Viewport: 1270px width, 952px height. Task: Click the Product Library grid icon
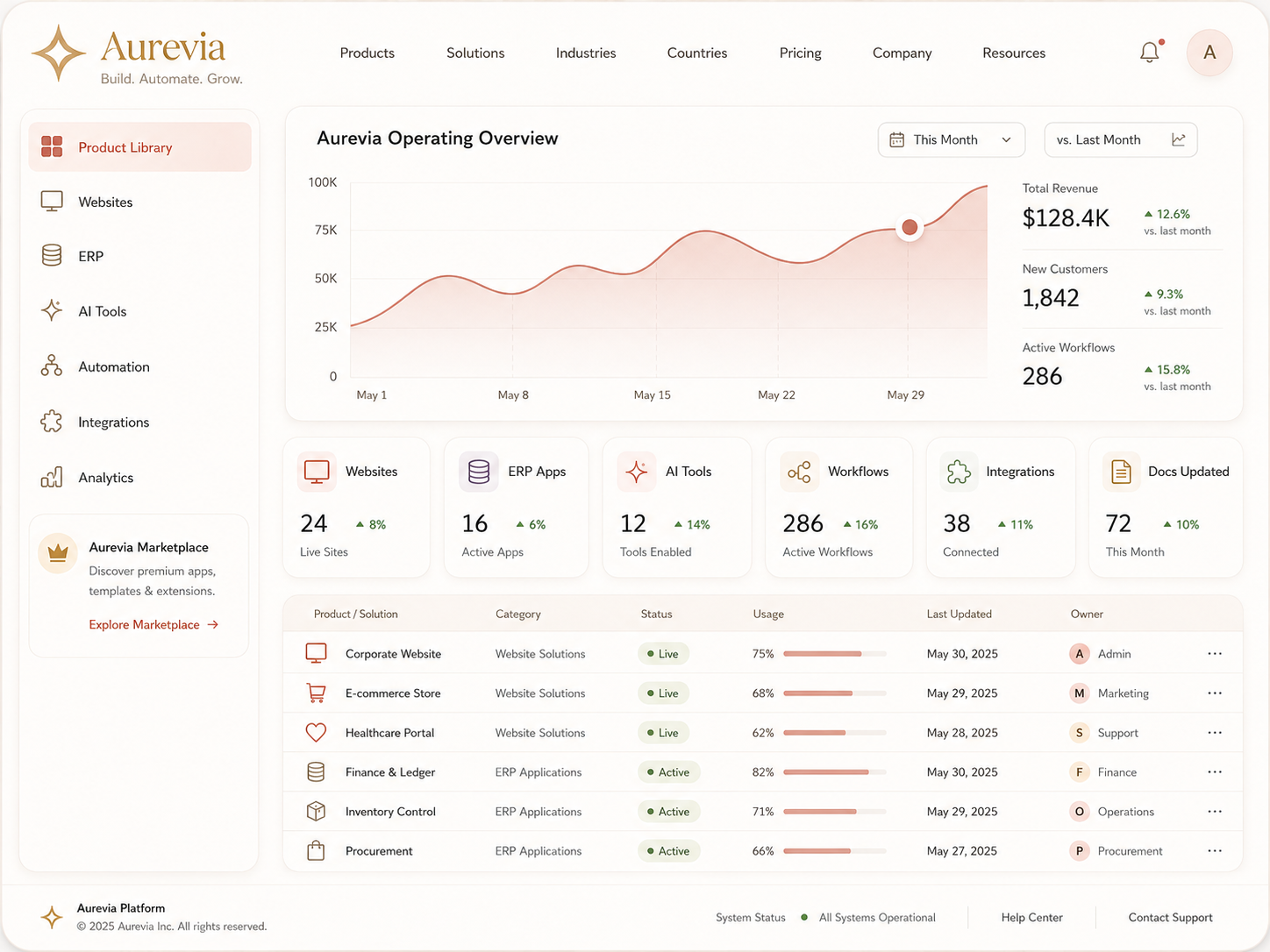pyautogui.click(x=52, y=146)
